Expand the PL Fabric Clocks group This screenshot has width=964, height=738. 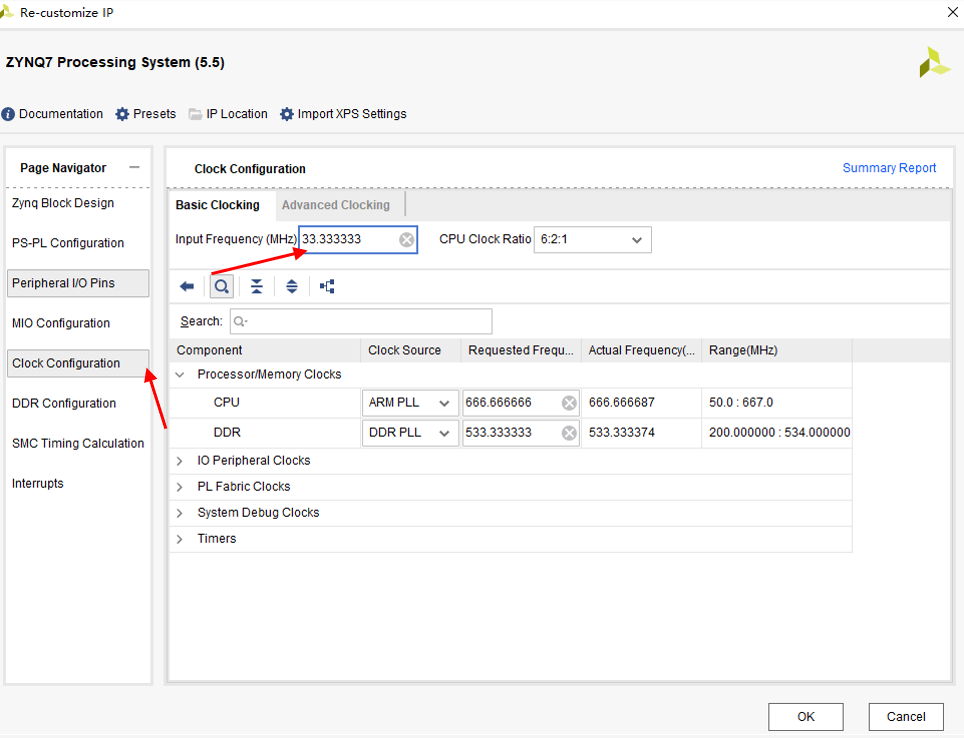click(180, 487)
